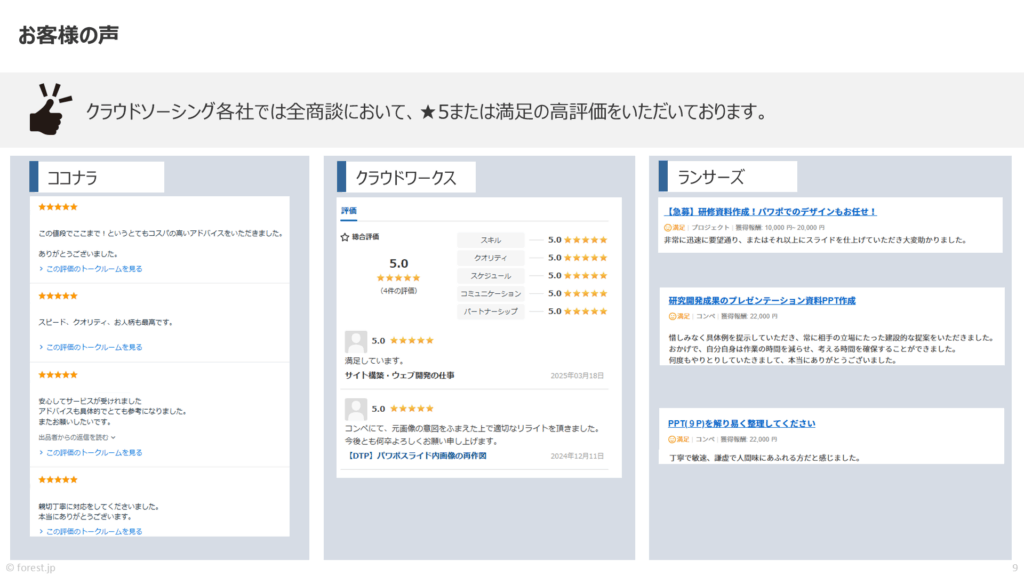This screenshot has height=576, width=1024.
Task: Click the stars in the コミュニケーション rating row
Action: coord(586,294)
